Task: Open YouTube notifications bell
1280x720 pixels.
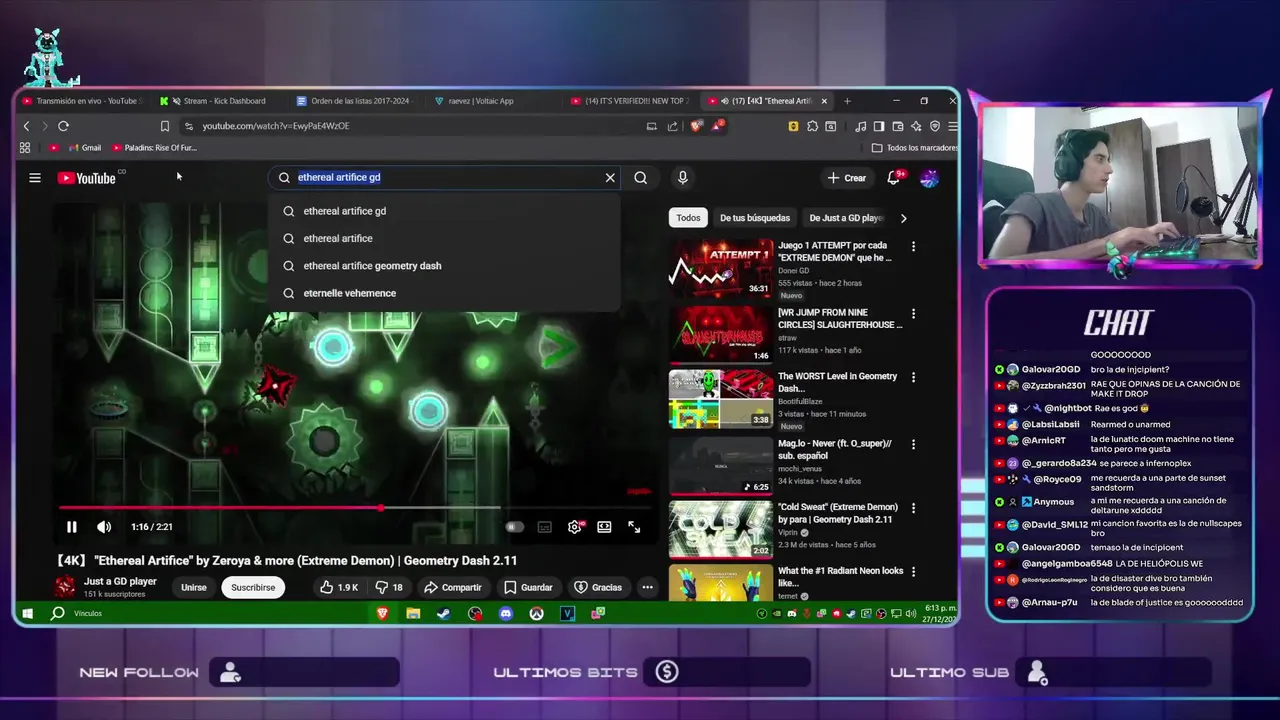Action: pos(896,178)
